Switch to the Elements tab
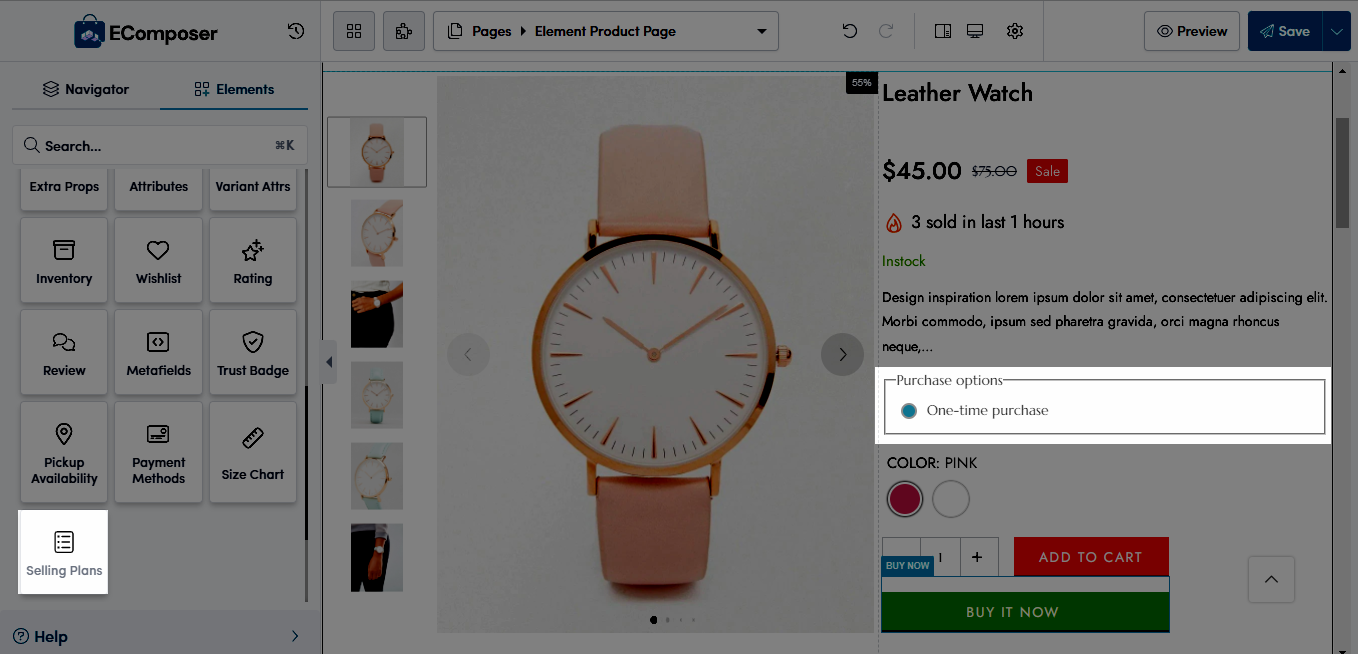This screenshot has width=1358, height=654. coord(234,89)
